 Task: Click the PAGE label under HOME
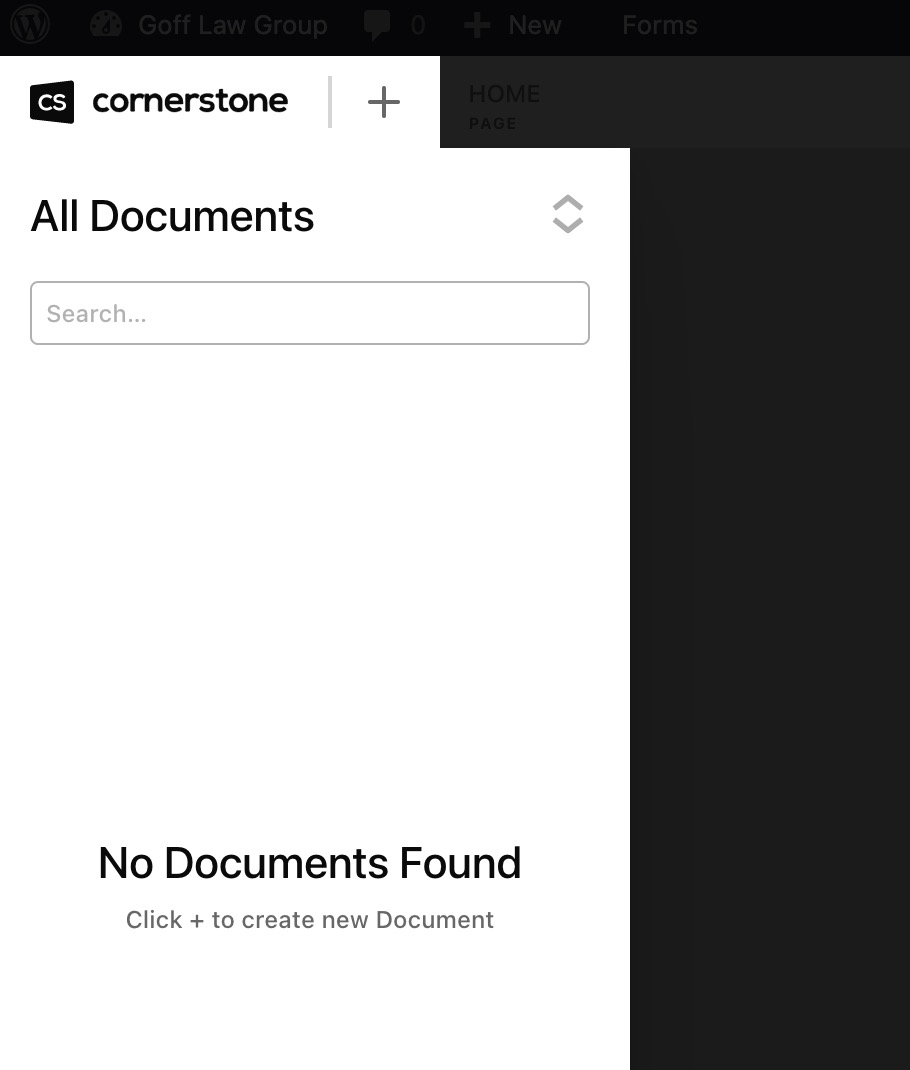tap(492, 124)
